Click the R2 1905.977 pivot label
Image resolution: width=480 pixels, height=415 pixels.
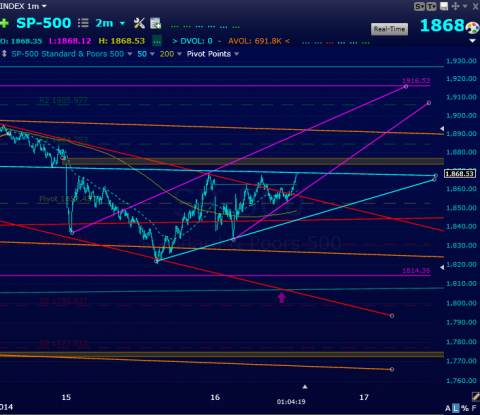click(x=63, y=100)
